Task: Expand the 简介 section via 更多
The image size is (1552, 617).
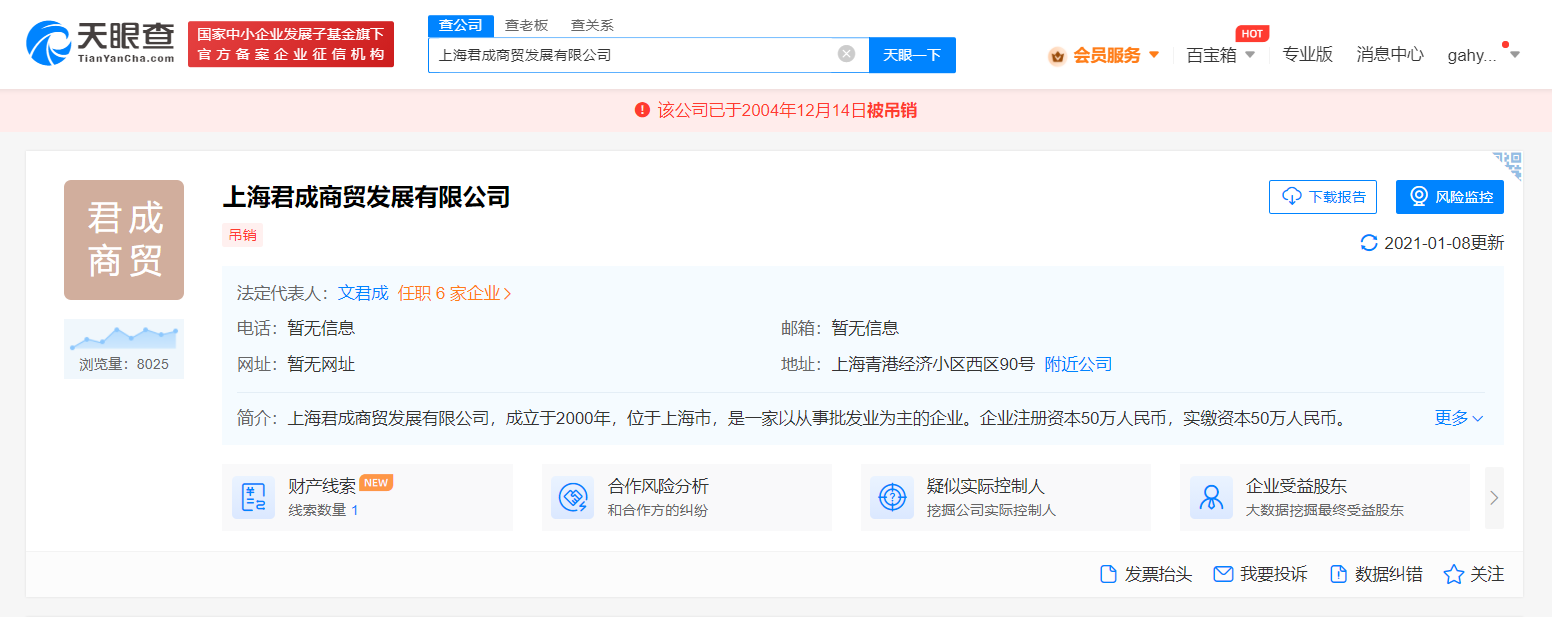Action: click(1456, 418)
